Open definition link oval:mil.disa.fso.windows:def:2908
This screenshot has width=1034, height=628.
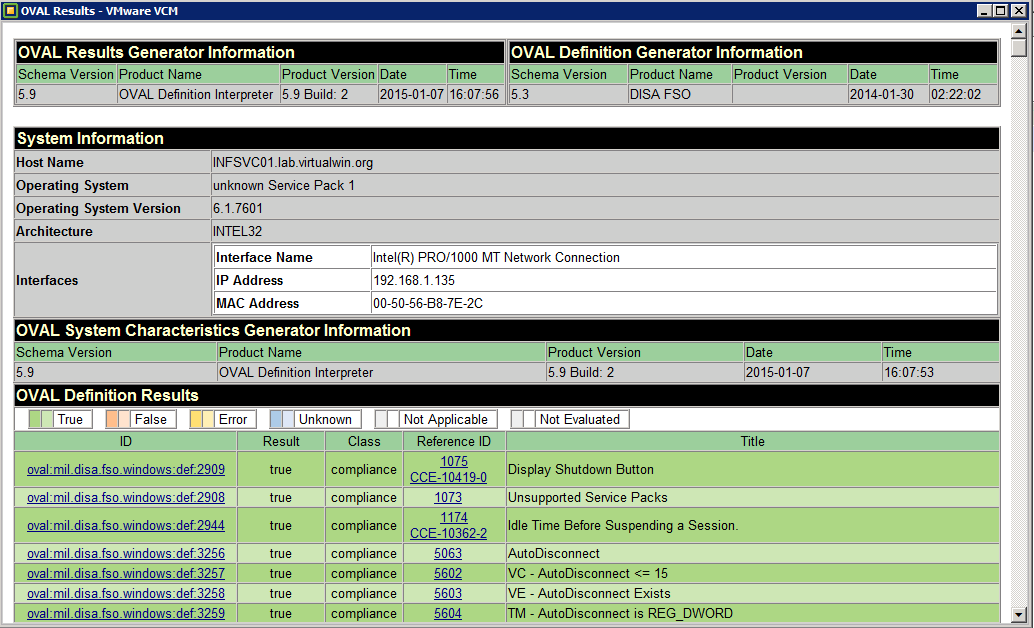point(125,497)
